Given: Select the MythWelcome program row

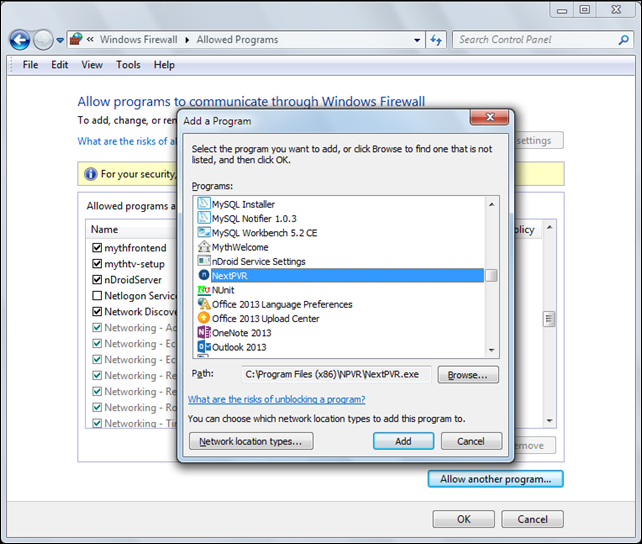Looking at the screenshot, I should (x=340, y=247).
